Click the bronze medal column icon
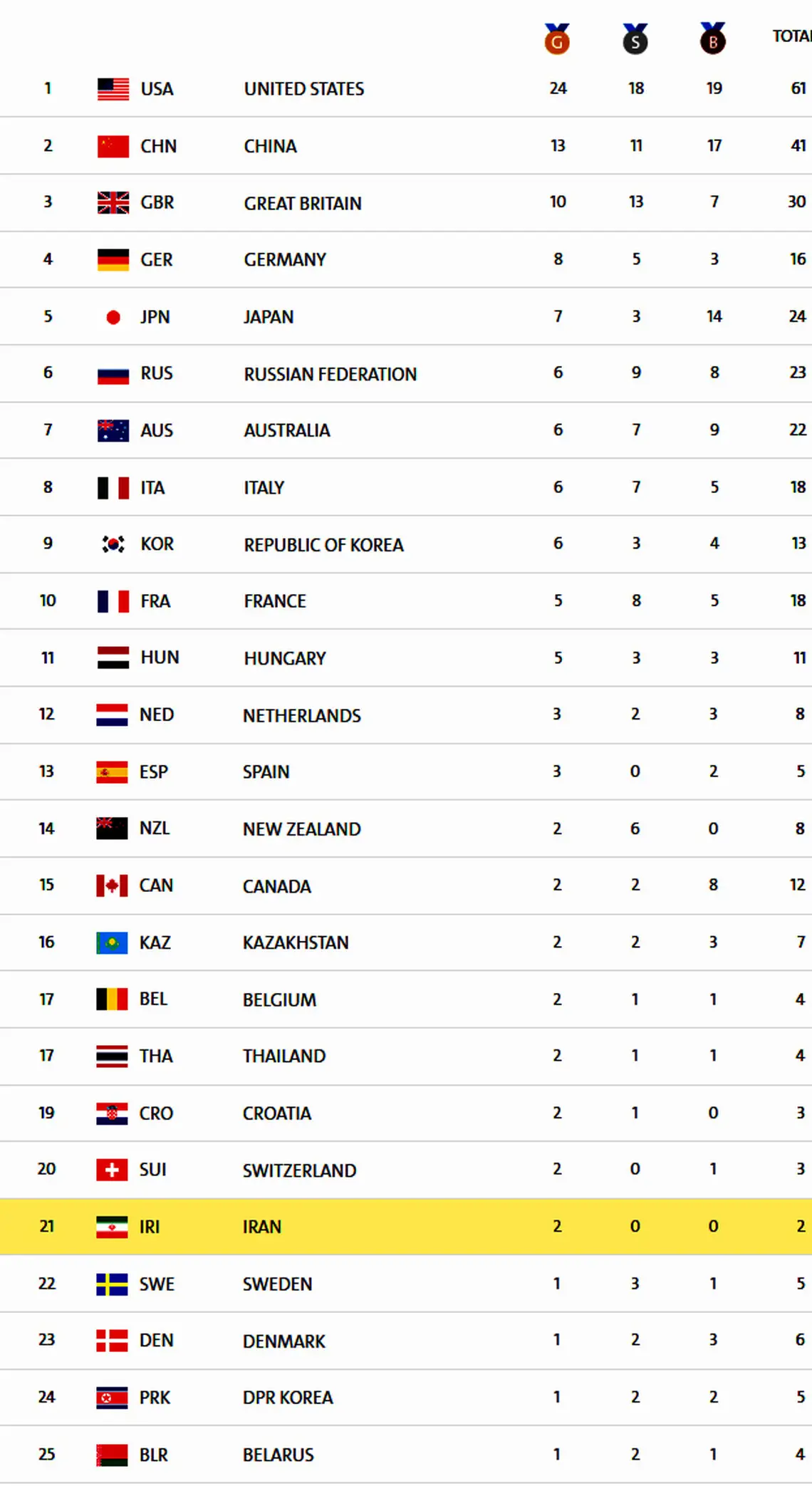This screenshot has height=1486, width=812. tap(713, 38)
